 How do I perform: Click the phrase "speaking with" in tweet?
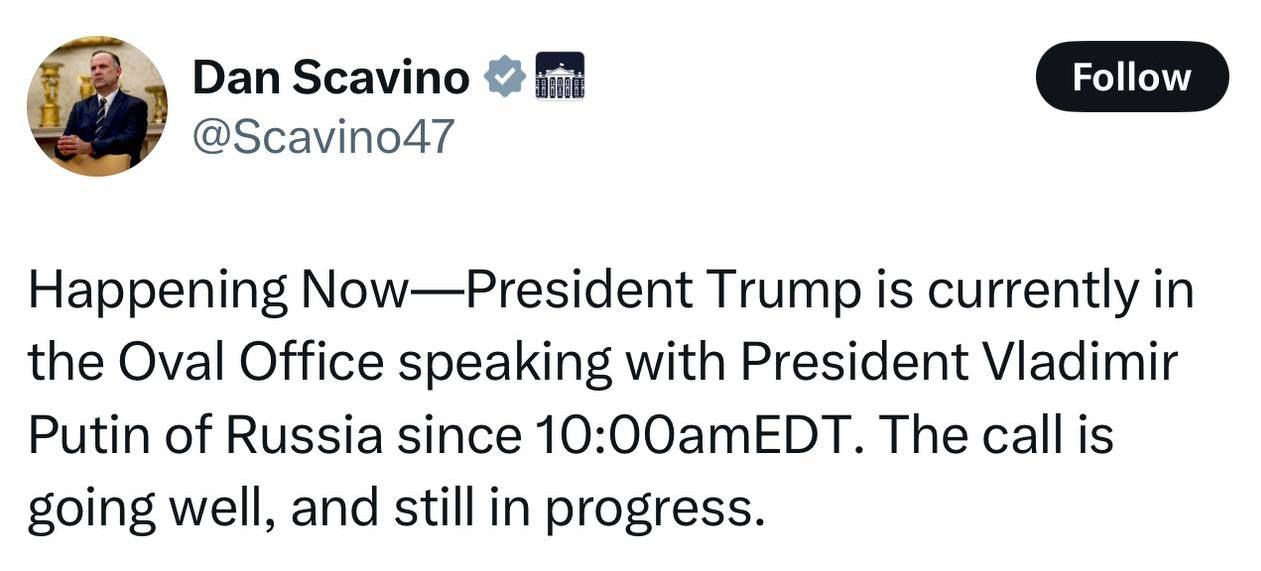point(555,364)
